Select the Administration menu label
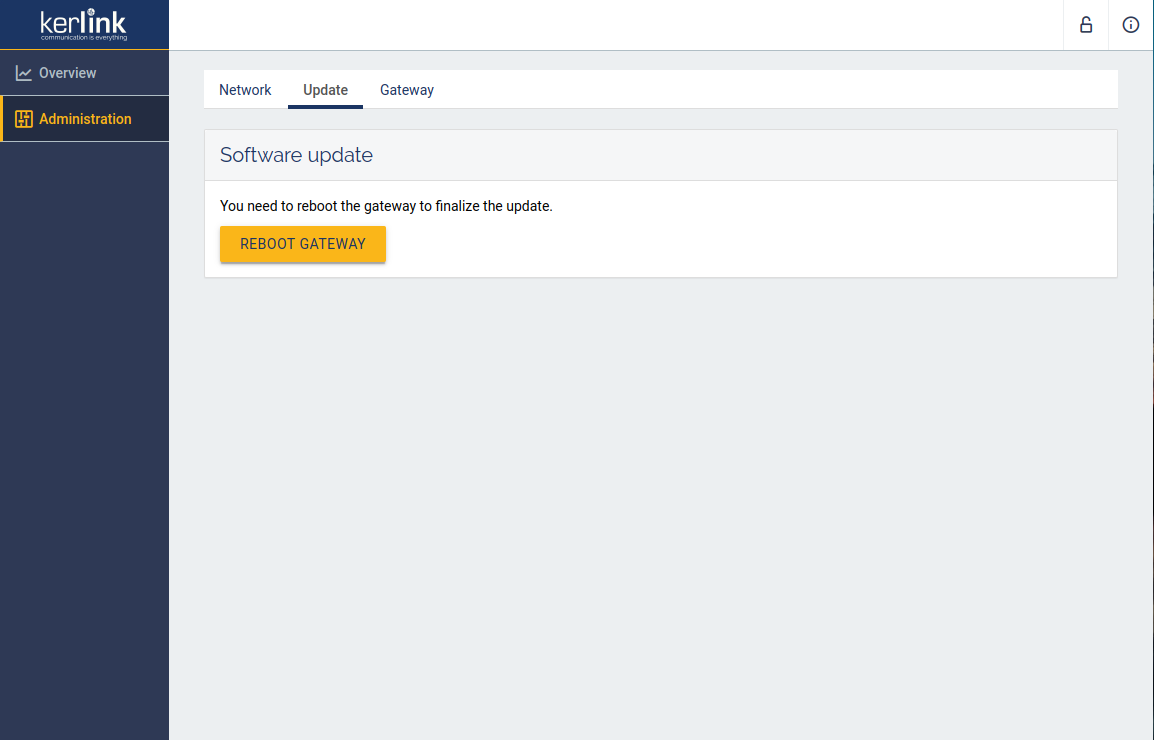The height and width of the screenshot is (740, 1154). click(85, 119)
